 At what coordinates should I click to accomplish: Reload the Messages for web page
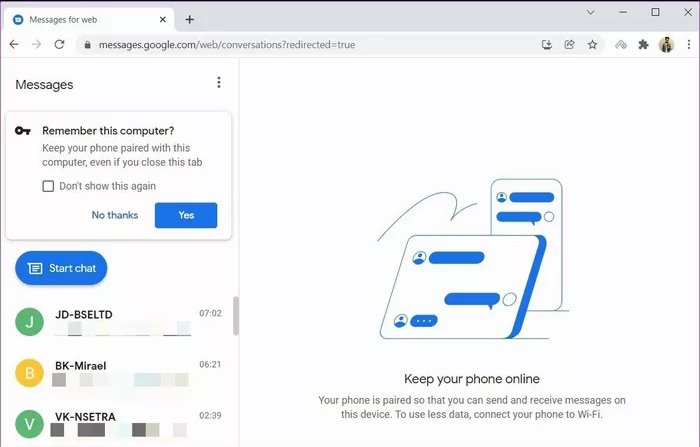(x=59, y=44)
